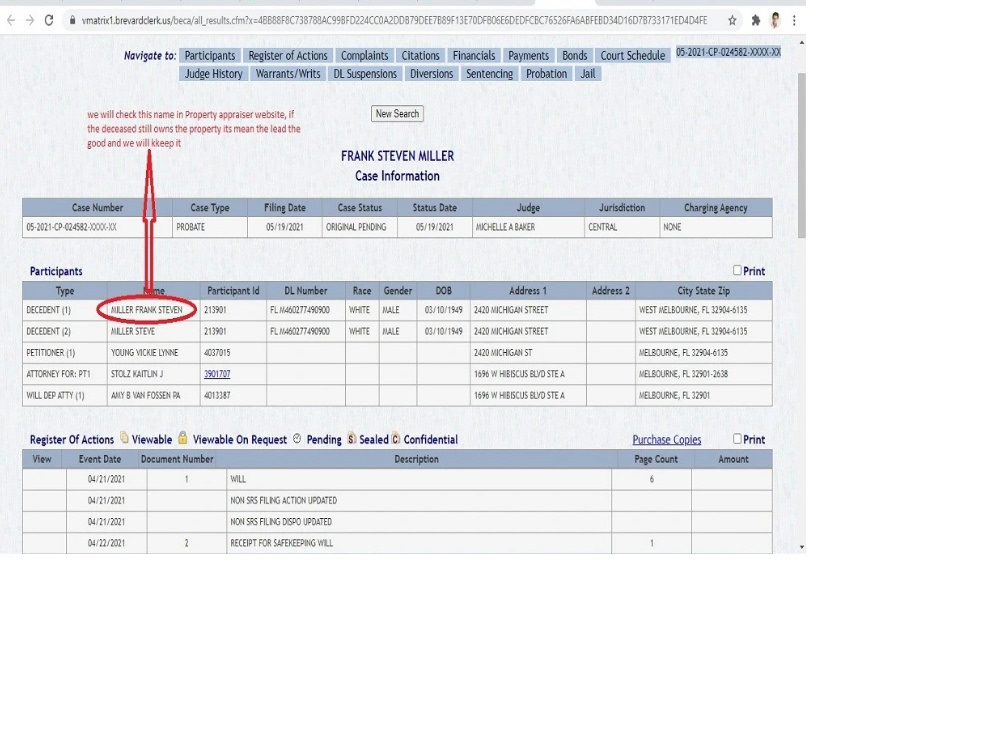
Task: Click the scrollbar up arrow
Action: pyautogui.click(x=802, y=43)
